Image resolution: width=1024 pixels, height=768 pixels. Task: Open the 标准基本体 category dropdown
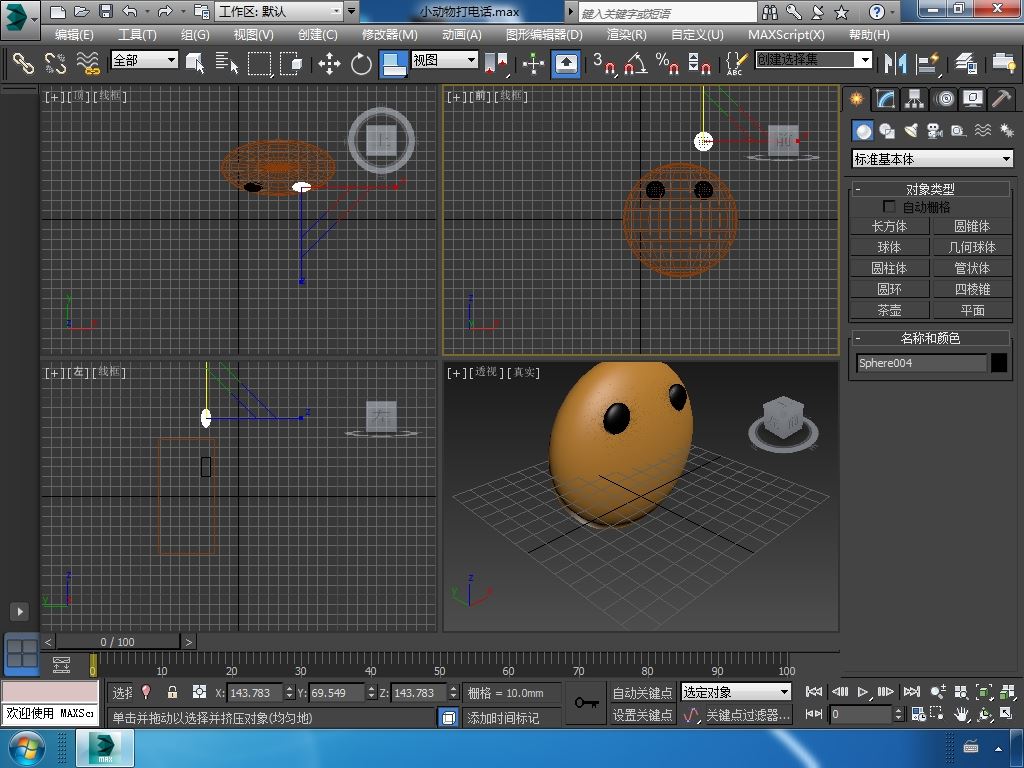pyautogui.click(x=932, y=159)
